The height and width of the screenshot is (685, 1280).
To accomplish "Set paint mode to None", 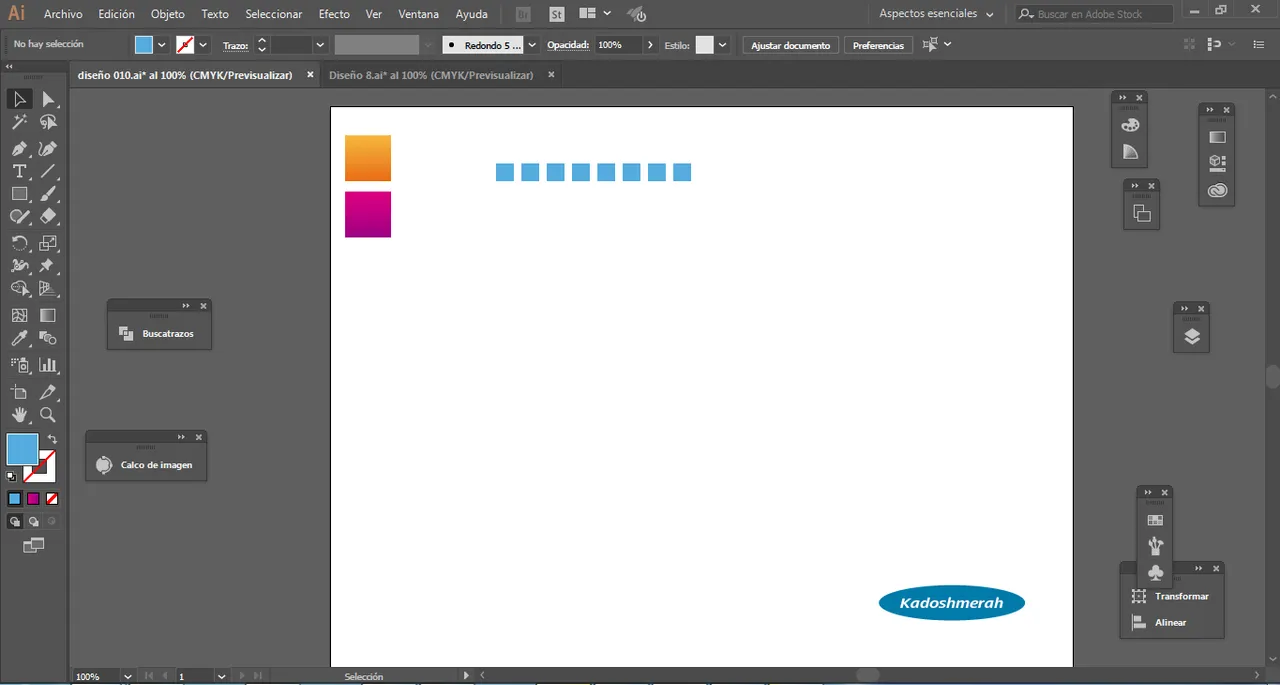I will [x=52, y=498].
